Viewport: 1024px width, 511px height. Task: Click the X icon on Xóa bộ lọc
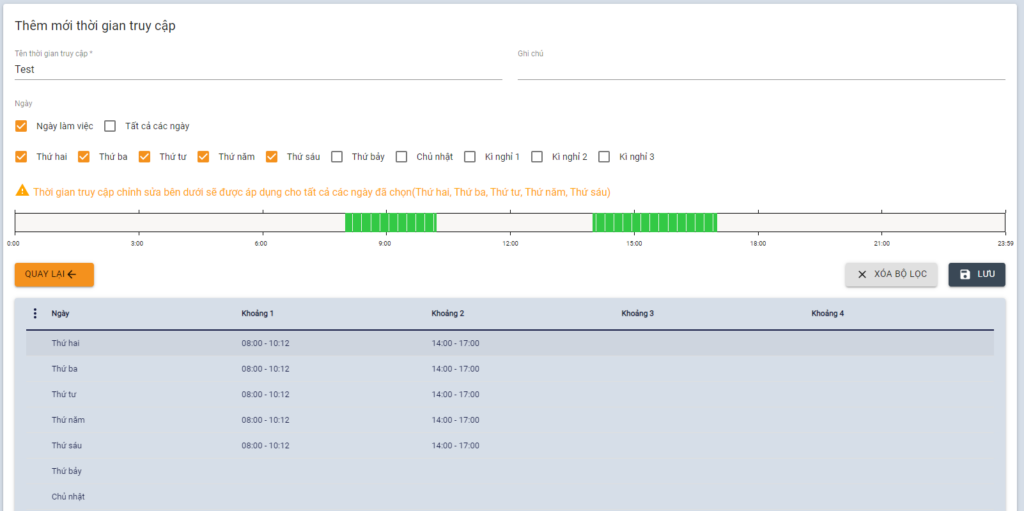point(862,275)
